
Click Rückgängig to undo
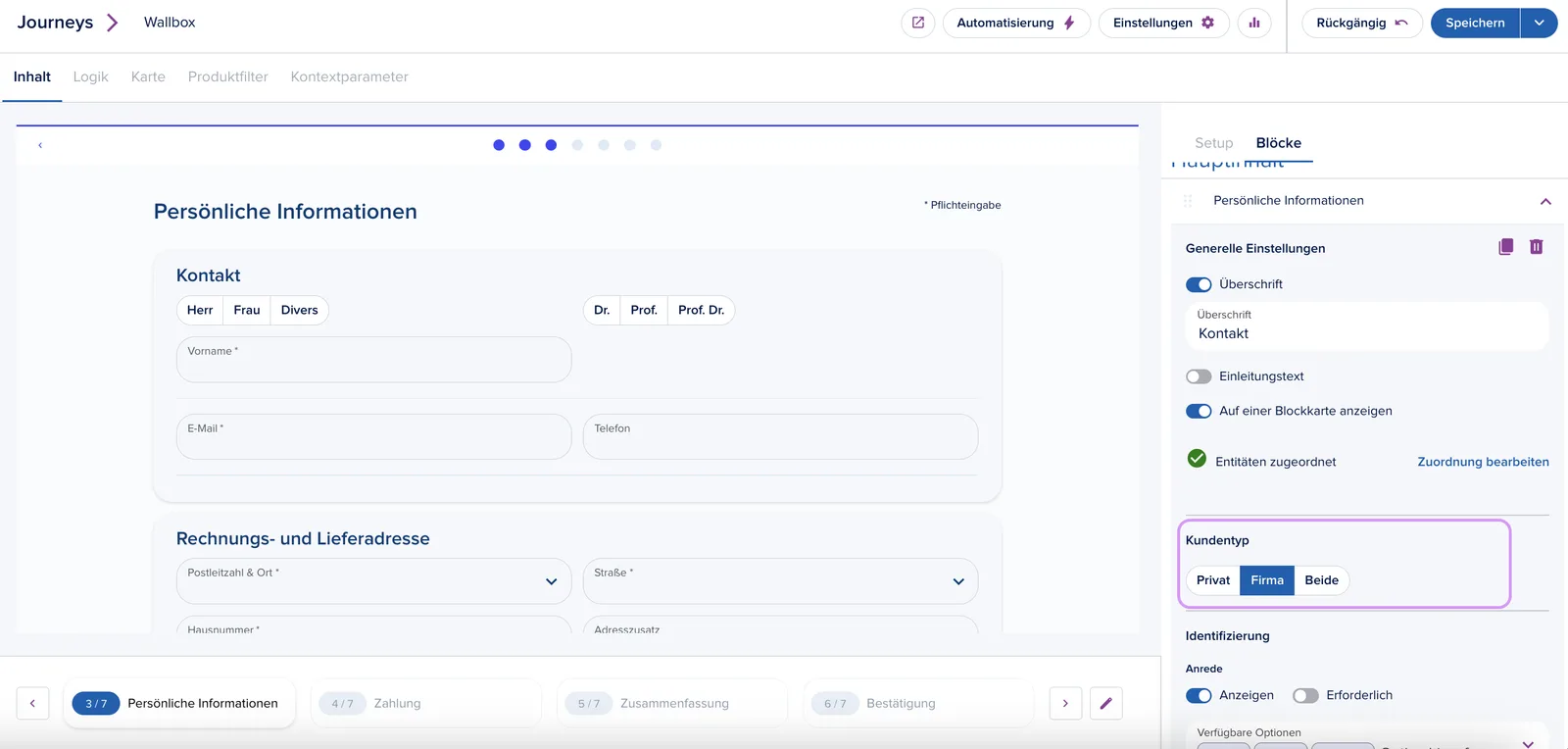[x=1362, y=23]
